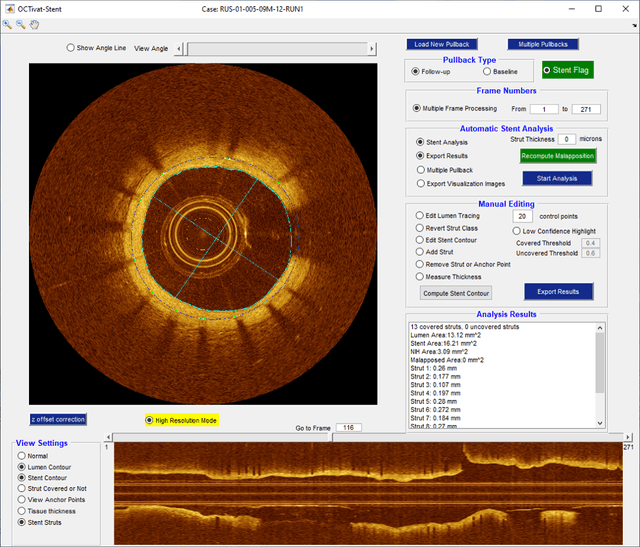Screen dimensions: 640x547
Task: Click the Go to Frame input box
Action: 348,427
